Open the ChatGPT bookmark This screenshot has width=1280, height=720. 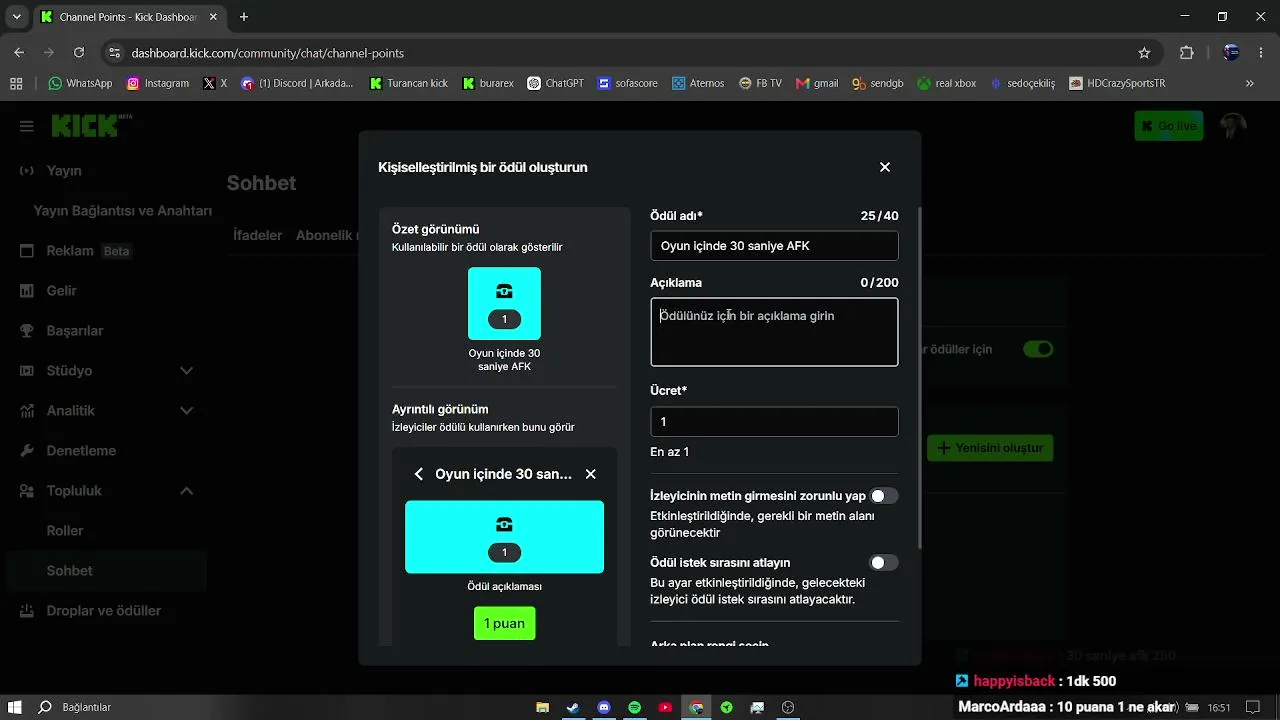[556, 83]
